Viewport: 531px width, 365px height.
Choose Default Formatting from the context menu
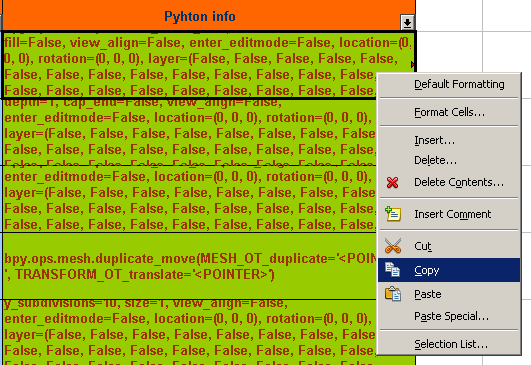(449, 84)
